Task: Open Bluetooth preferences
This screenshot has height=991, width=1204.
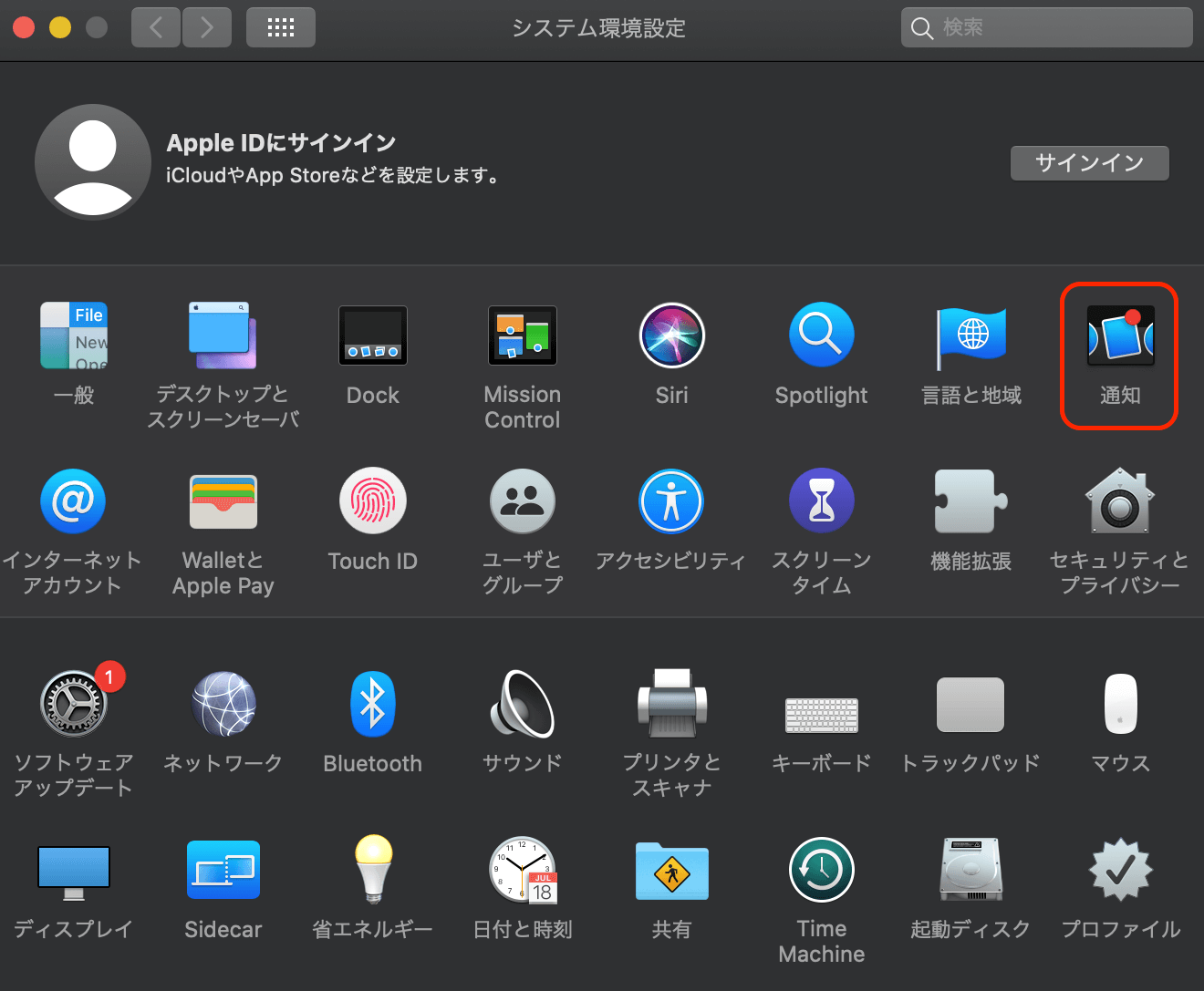Action: click(x=372, y=704)
